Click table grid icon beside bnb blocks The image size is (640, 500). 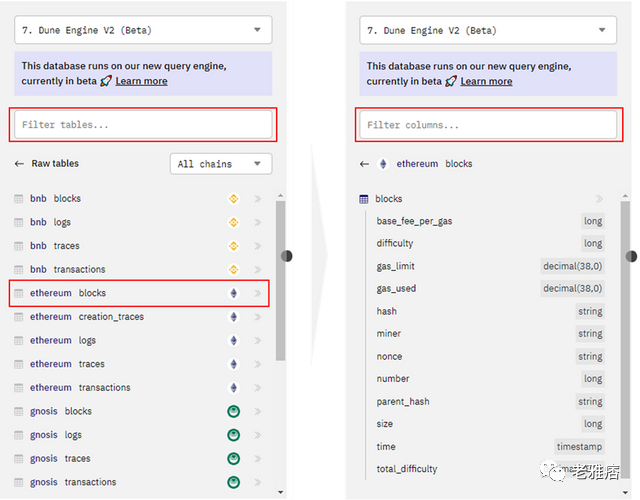coord(18,199)
